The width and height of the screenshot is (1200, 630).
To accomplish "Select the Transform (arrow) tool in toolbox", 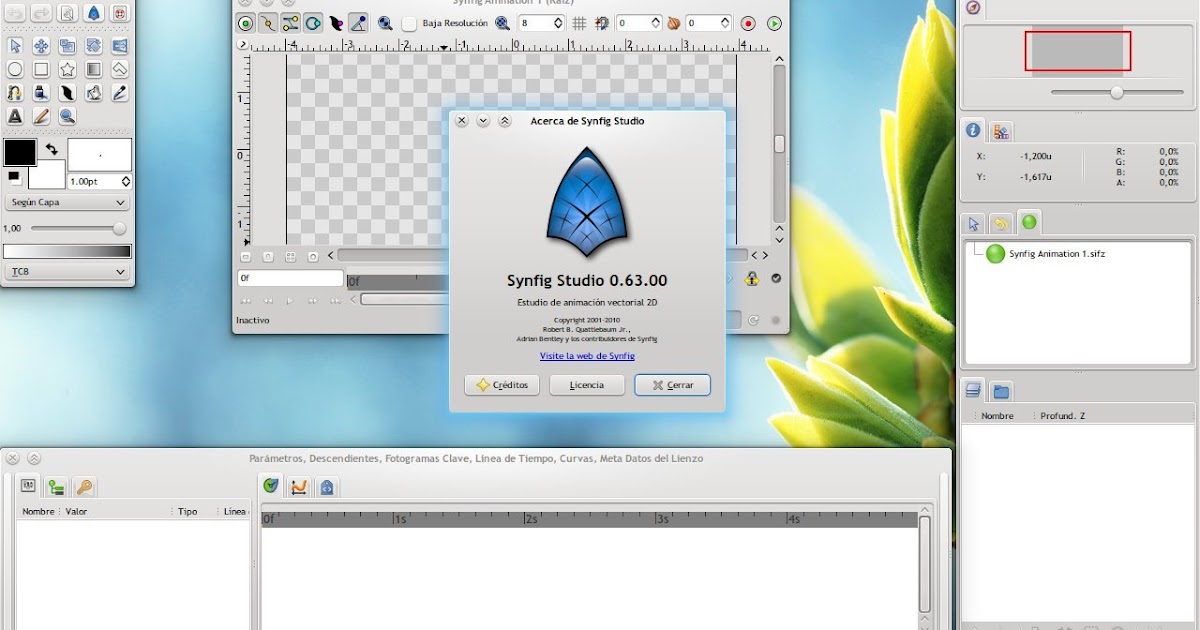I will click(15, 45).
